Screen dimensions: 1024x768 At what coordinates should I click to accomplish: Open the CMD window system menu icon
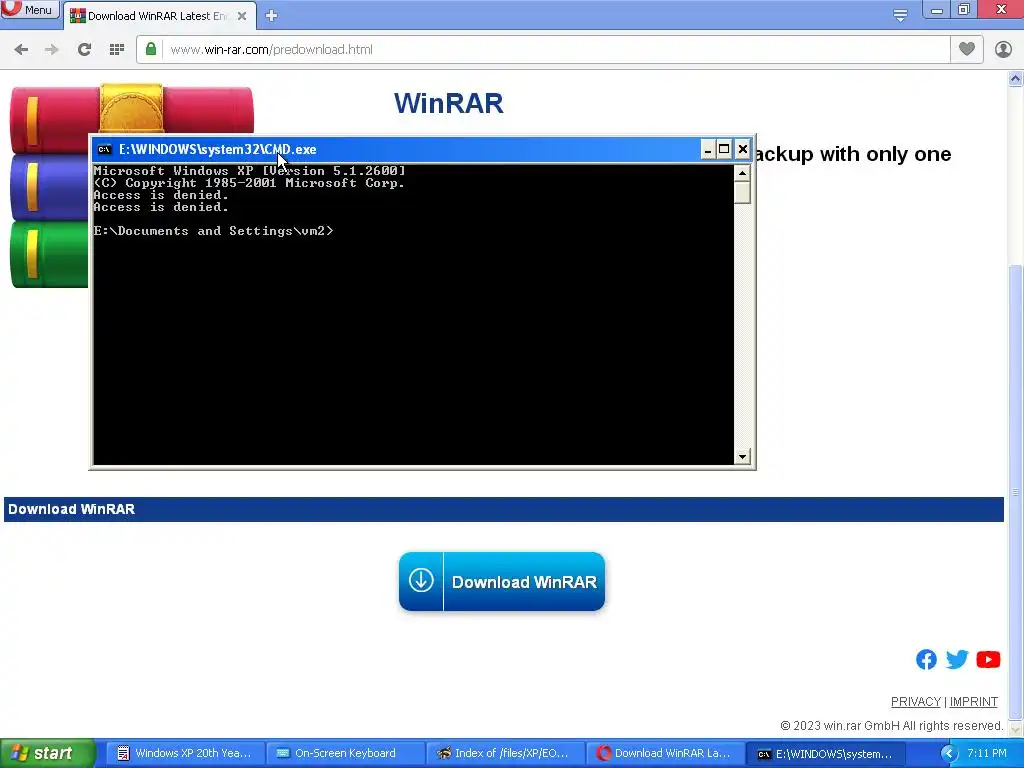[x=104, y=150]
